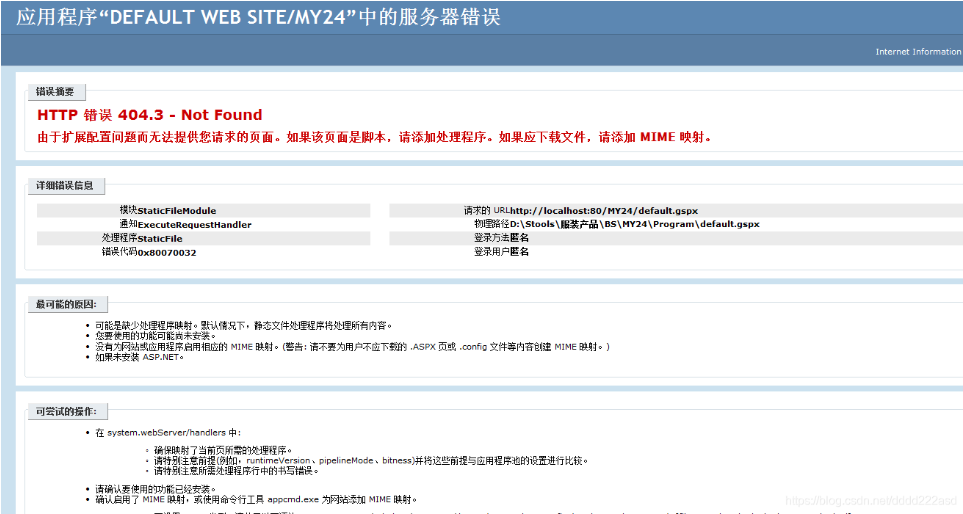
Task: Click the sub-bullet '请特别注意所需处理程序行中的书写错误'
Action: [236, 471]
